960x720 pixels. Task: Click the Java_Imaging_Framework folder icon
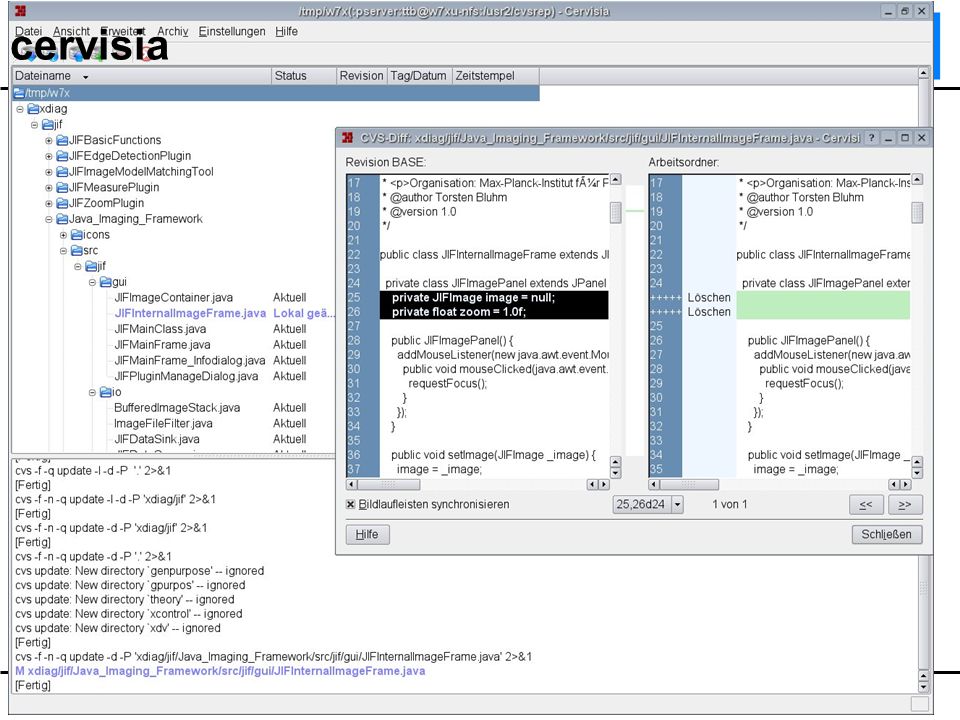62,219
